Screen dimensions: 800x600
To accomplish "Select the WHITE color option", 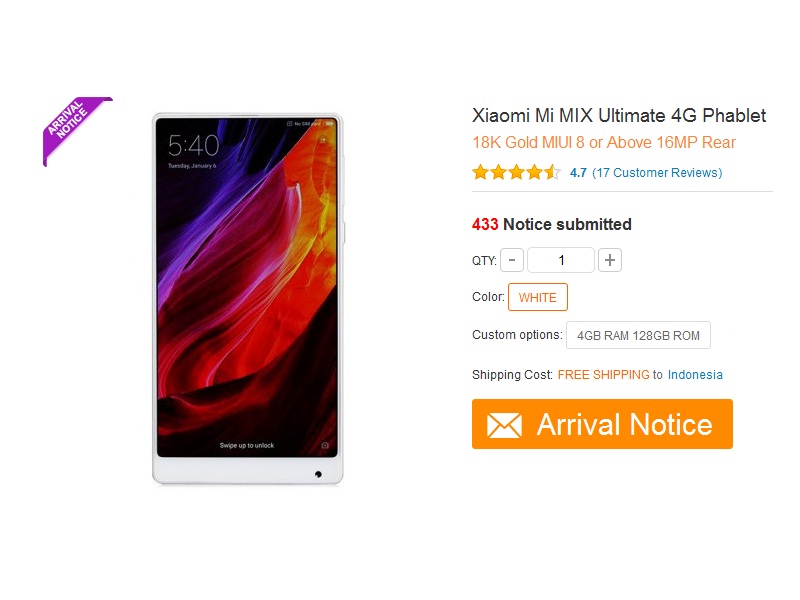I will coord(538,297).
